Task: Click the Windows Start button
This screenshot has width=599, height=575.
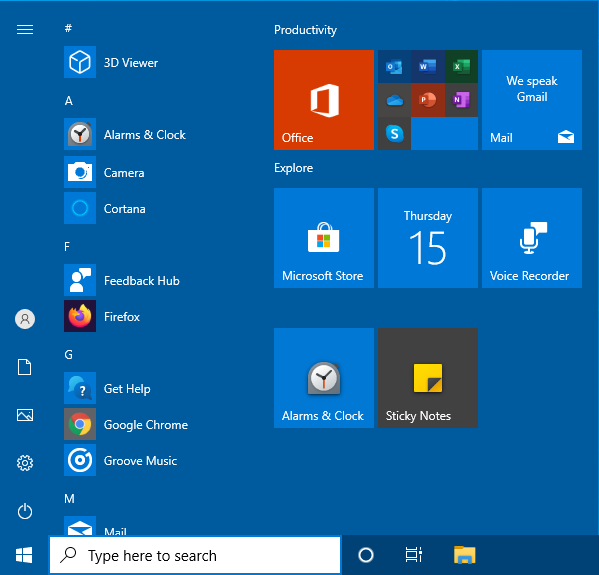Action: pyautogui.click(x=24, y=555)
